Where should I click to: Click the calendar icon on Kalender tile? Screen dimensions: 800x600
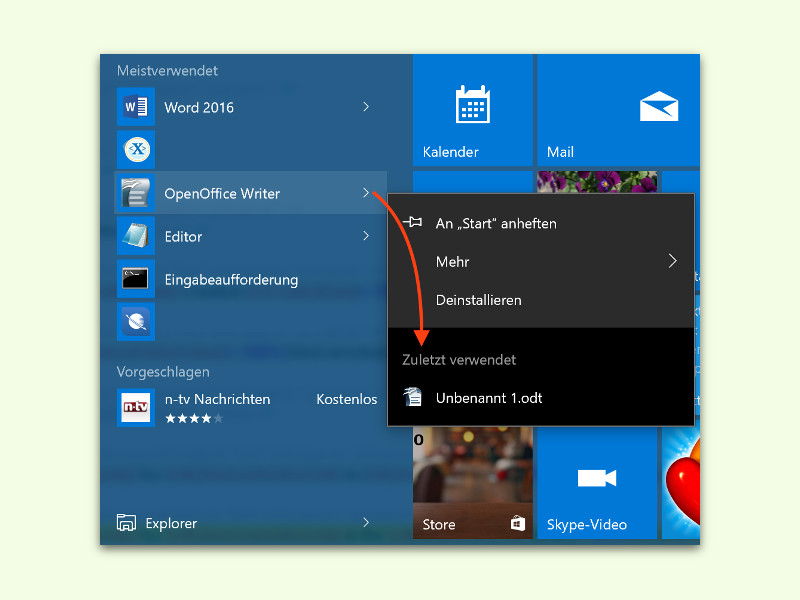(x=472, y=105)
